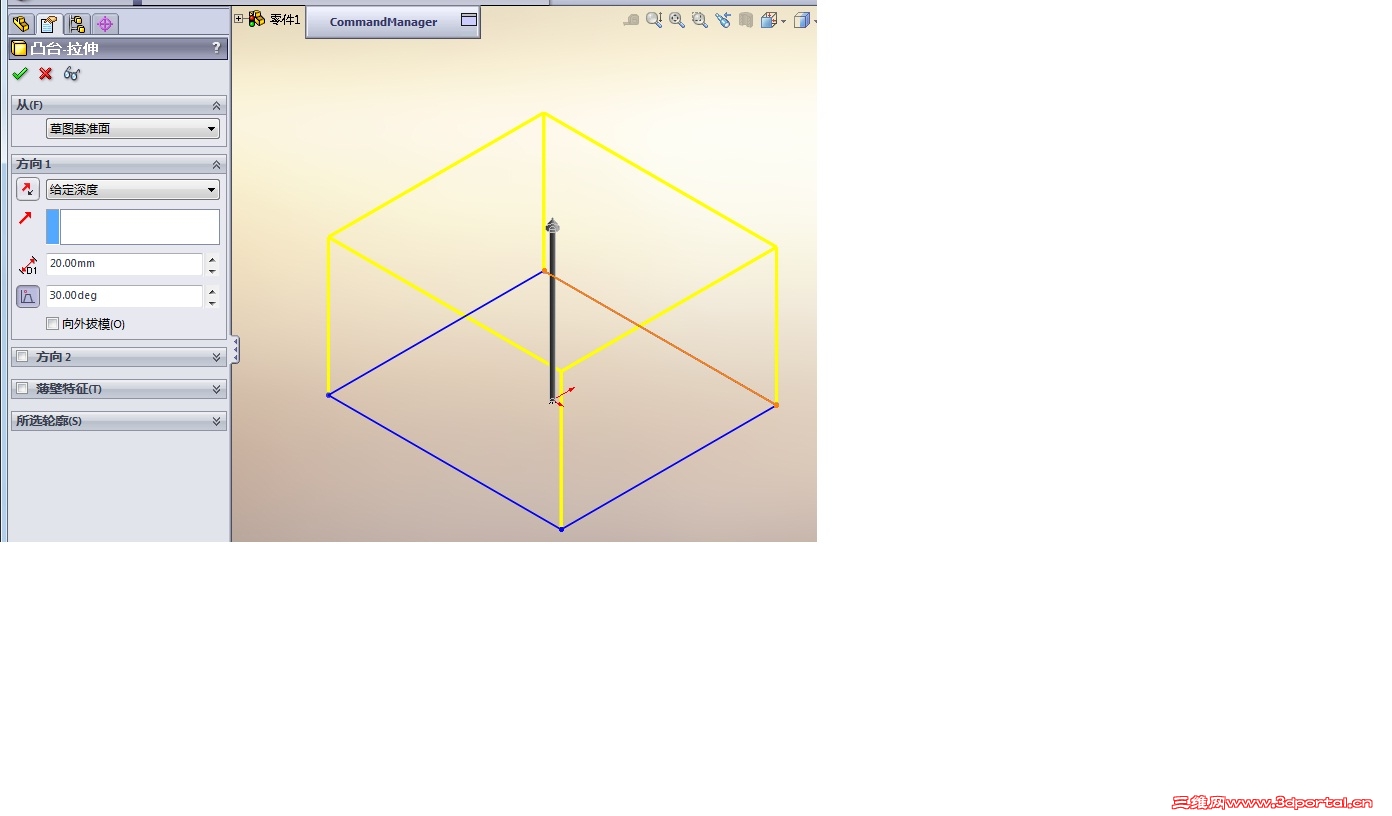Toggle detailed preview glasses icon
Screen dimensions: 1392x816
coord(72,74)
